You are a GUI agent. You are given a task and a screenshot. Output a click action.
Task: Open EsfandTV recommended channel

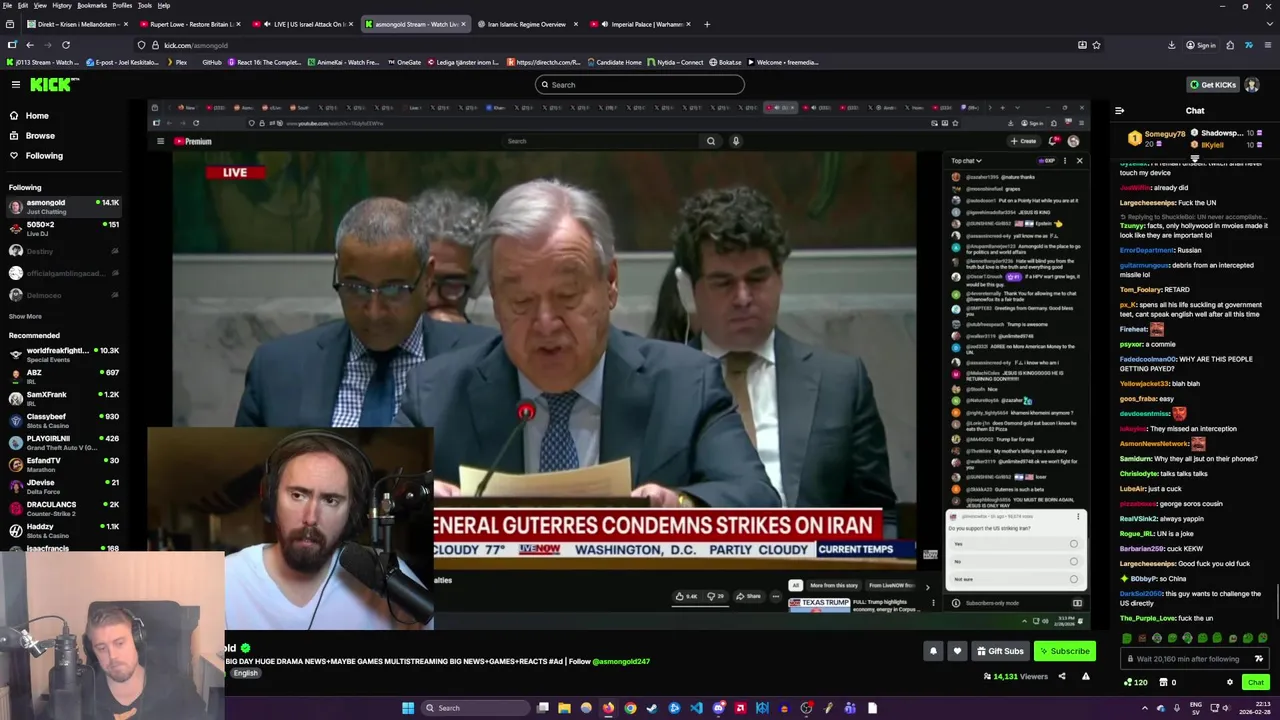click(x=64, y=464)
